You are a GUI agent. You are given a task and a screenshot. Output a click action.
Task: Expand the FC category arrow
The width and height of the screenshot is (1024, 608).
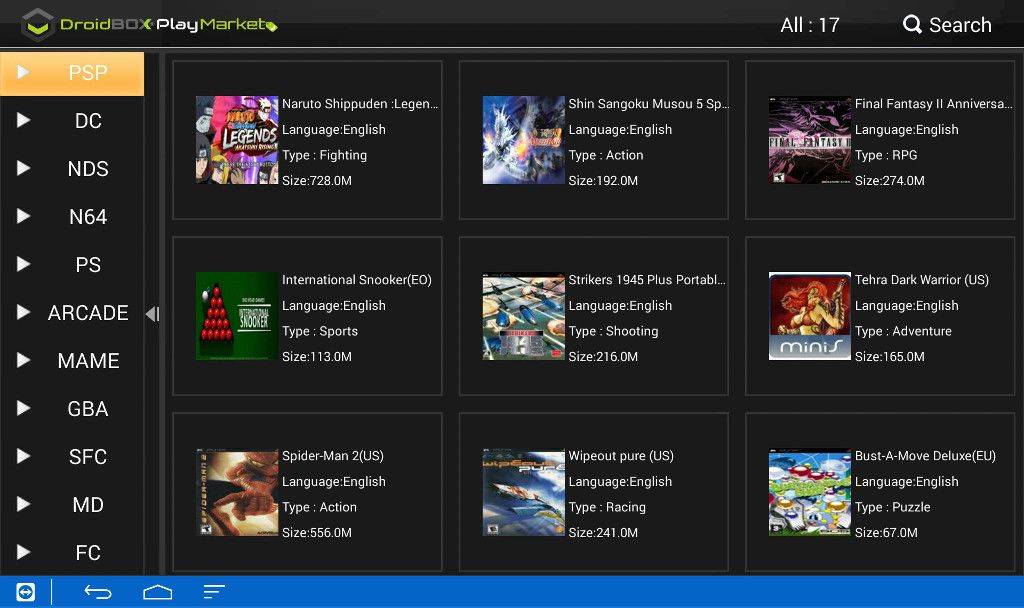pos(23,552)
